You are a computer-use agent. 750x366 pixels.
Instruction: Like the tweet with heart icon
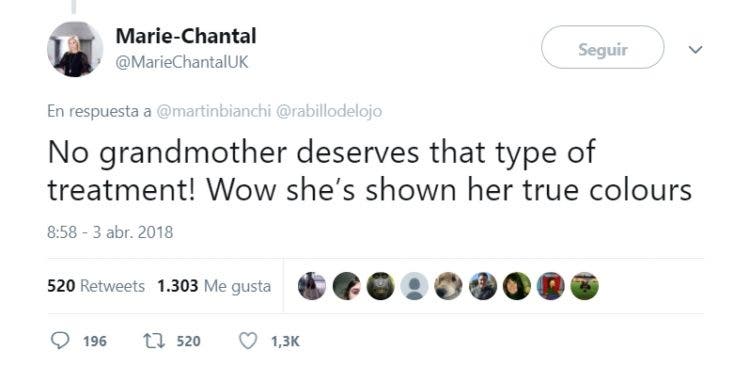point(248,341)
